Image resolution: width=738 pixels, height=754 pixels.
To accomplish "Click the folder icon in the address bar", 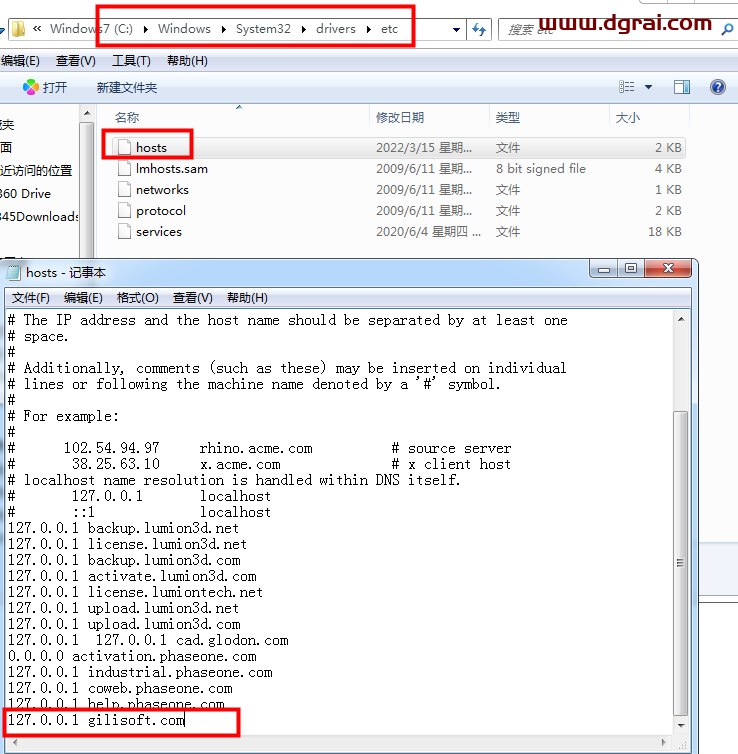I will tap(18, 29).
